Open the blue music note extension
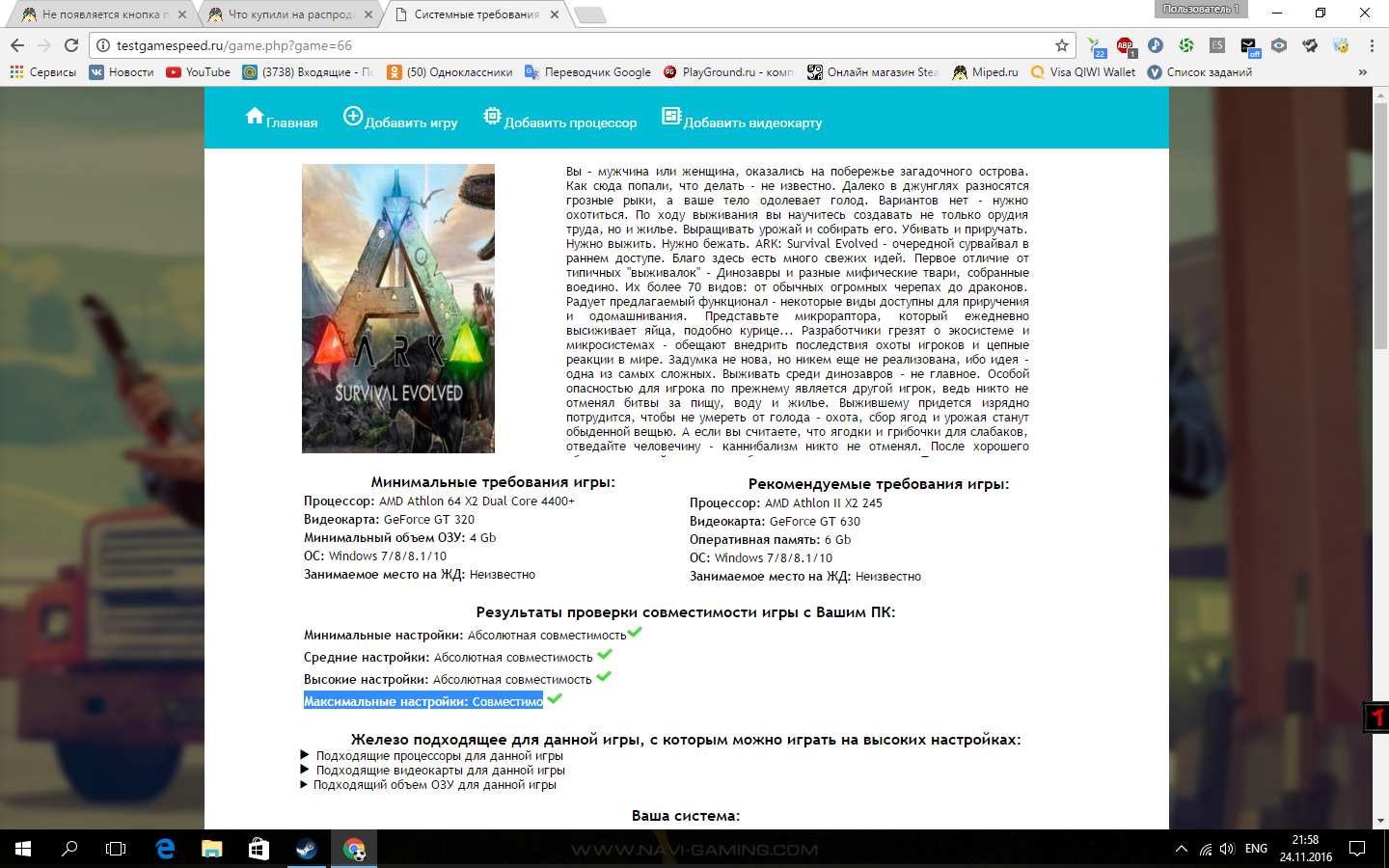The height and width of the screenshot is (868, 1389). click(1156, 45)
